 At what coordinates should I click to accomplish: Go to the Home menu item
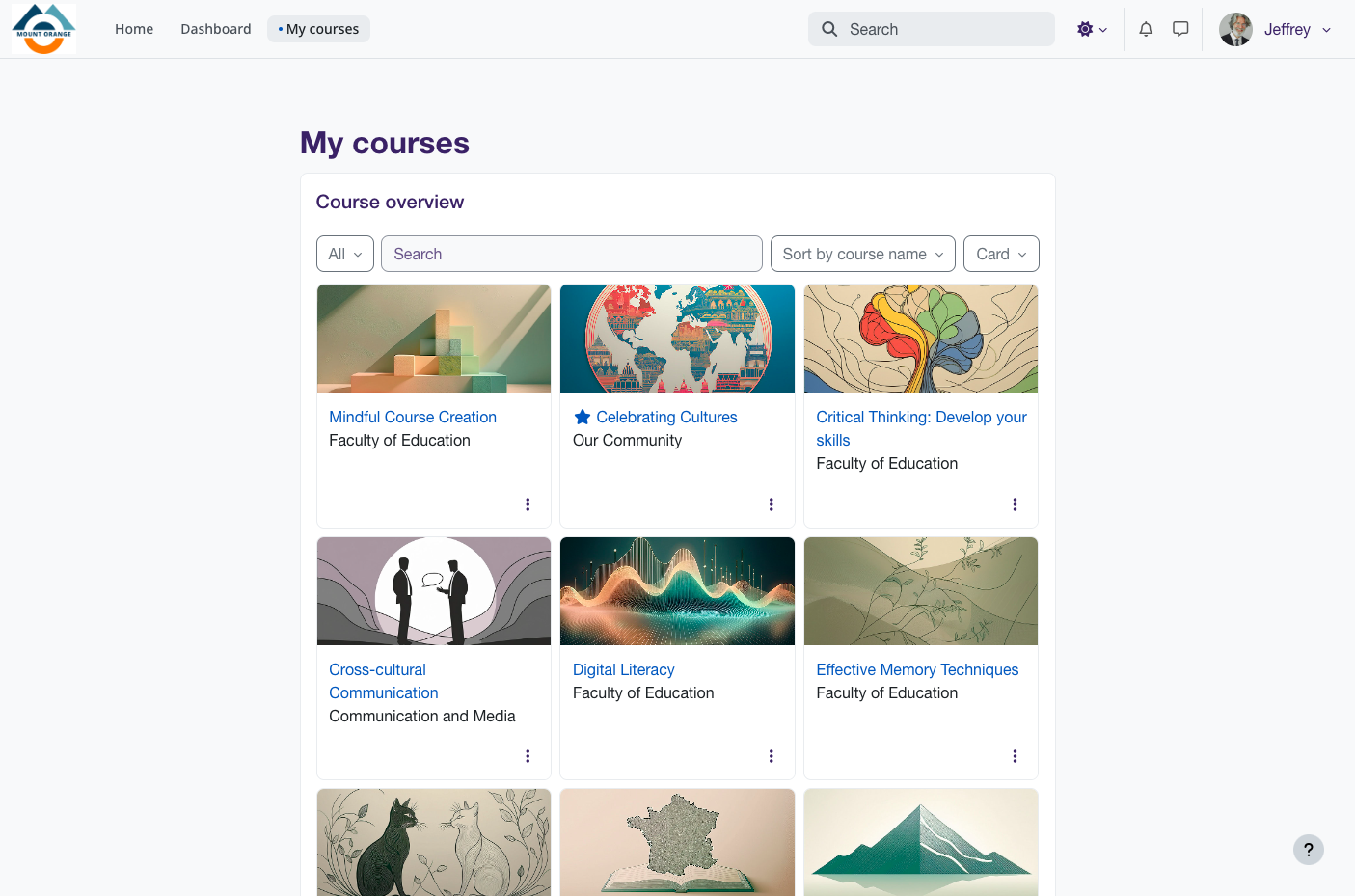(x=134, y=29)
